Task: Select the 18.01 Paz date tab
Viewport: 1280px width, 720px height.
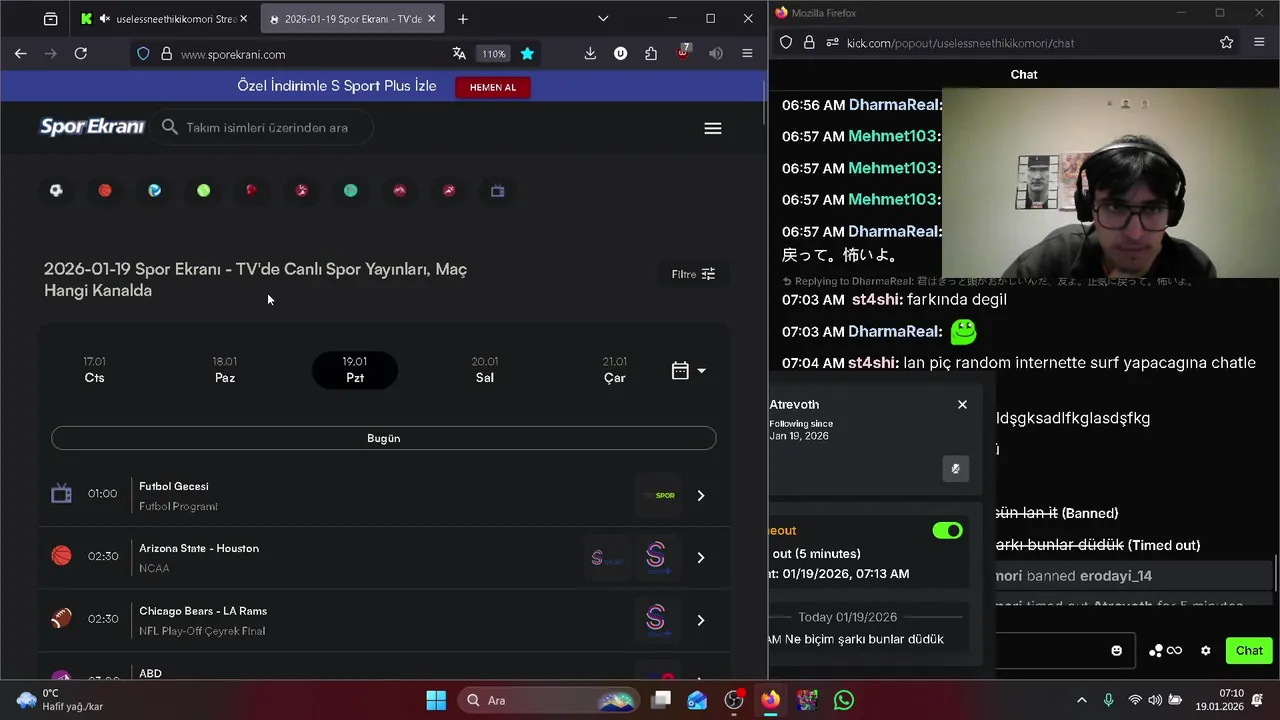Action: point(225,370)
